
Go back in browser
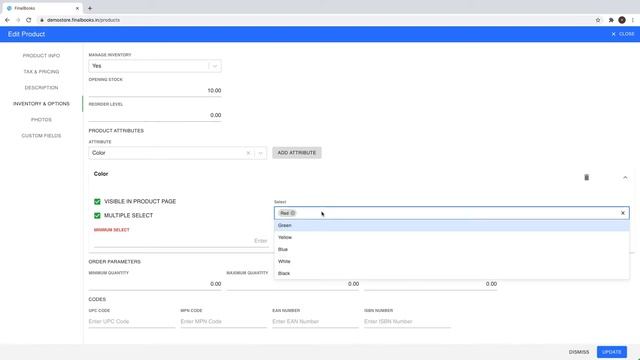pos(7,20)
